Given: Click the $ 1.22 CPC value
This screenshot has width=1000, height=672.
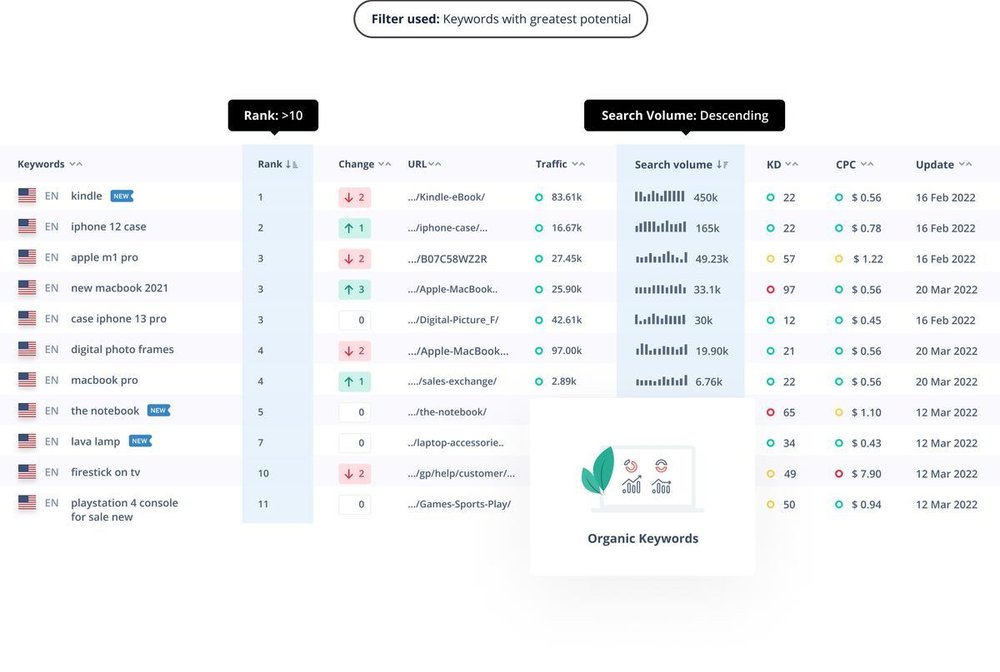Looking at the screenshot, I should click(868, 259).
